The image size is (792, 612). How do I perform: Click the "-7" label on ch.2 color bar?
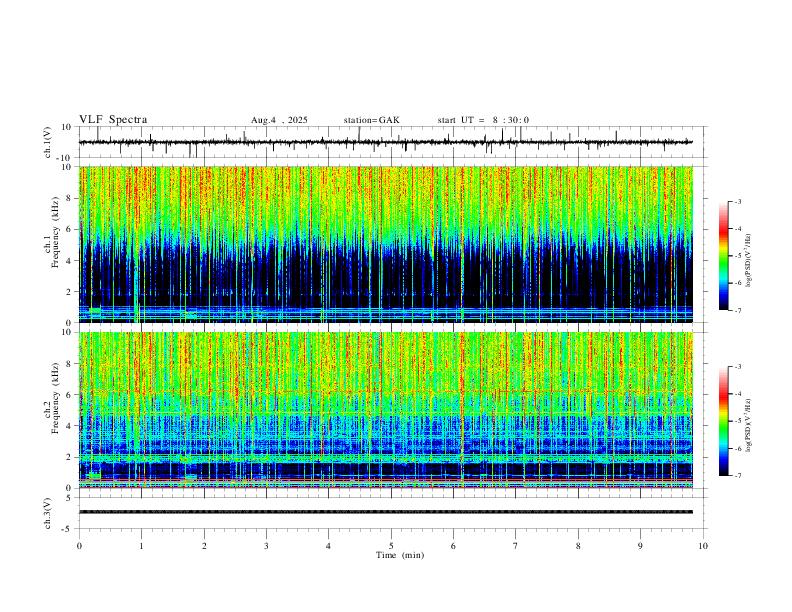tap(737, 476)
